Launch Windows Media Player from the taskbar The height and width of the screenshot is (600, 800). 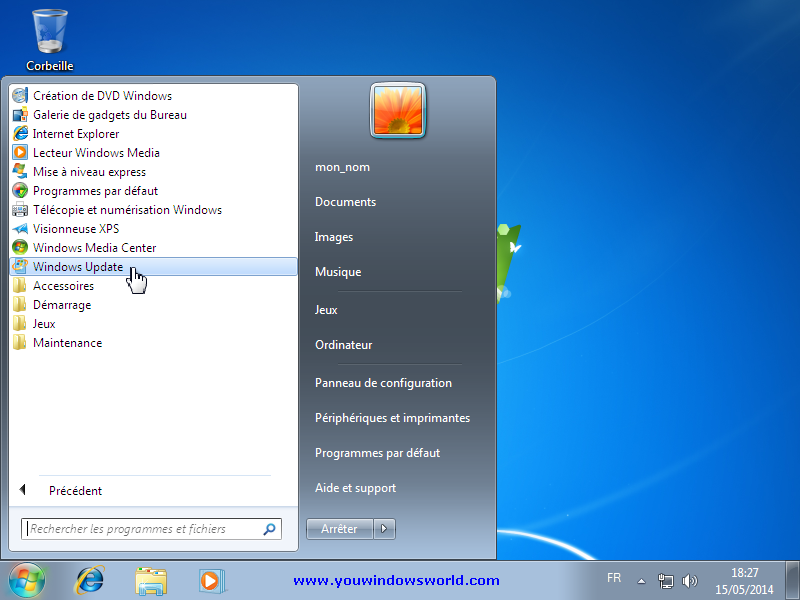coord(212,581)
